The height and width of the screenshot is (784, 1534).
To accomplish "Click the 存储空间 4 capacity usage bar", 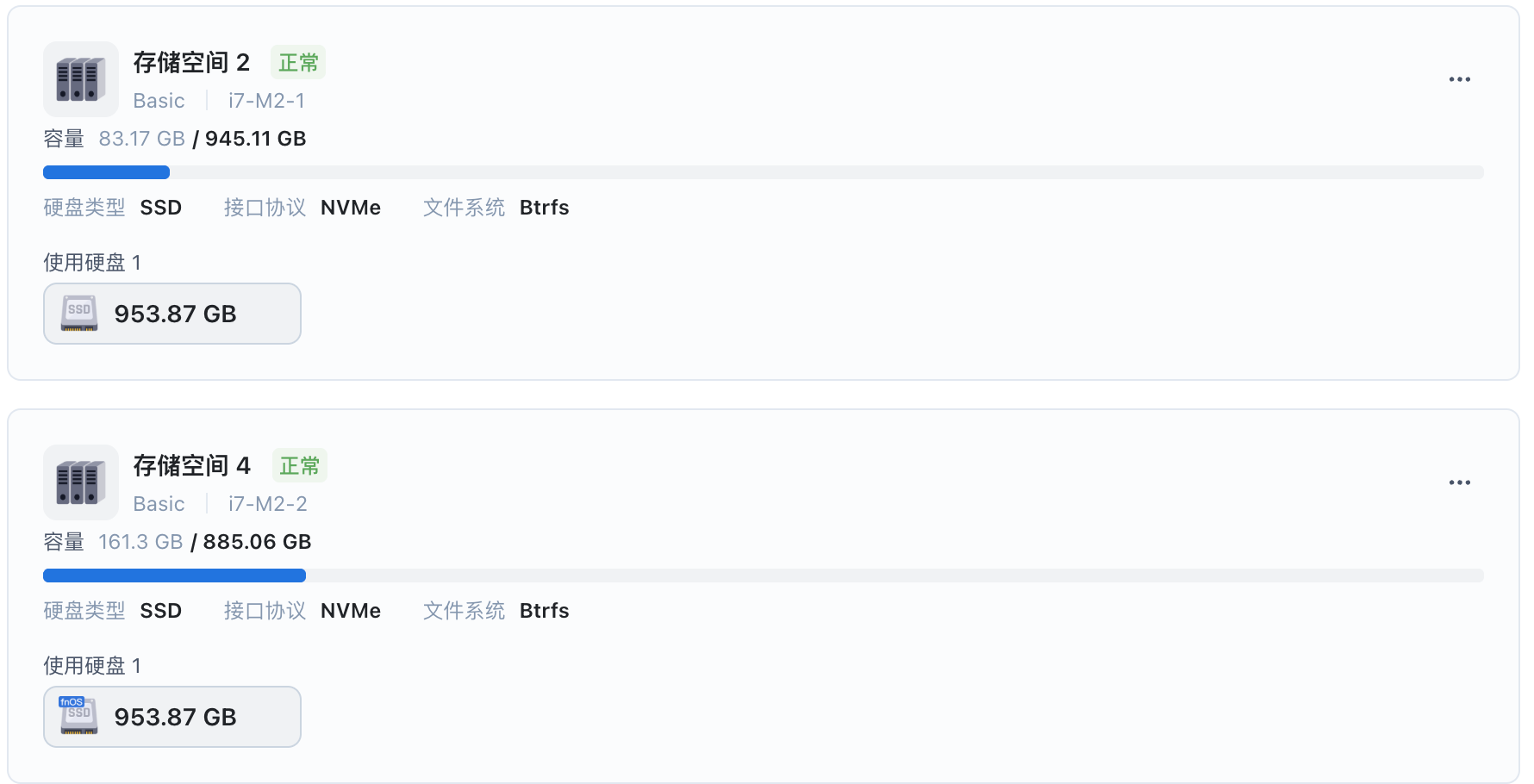I will [x=763, y=576].
